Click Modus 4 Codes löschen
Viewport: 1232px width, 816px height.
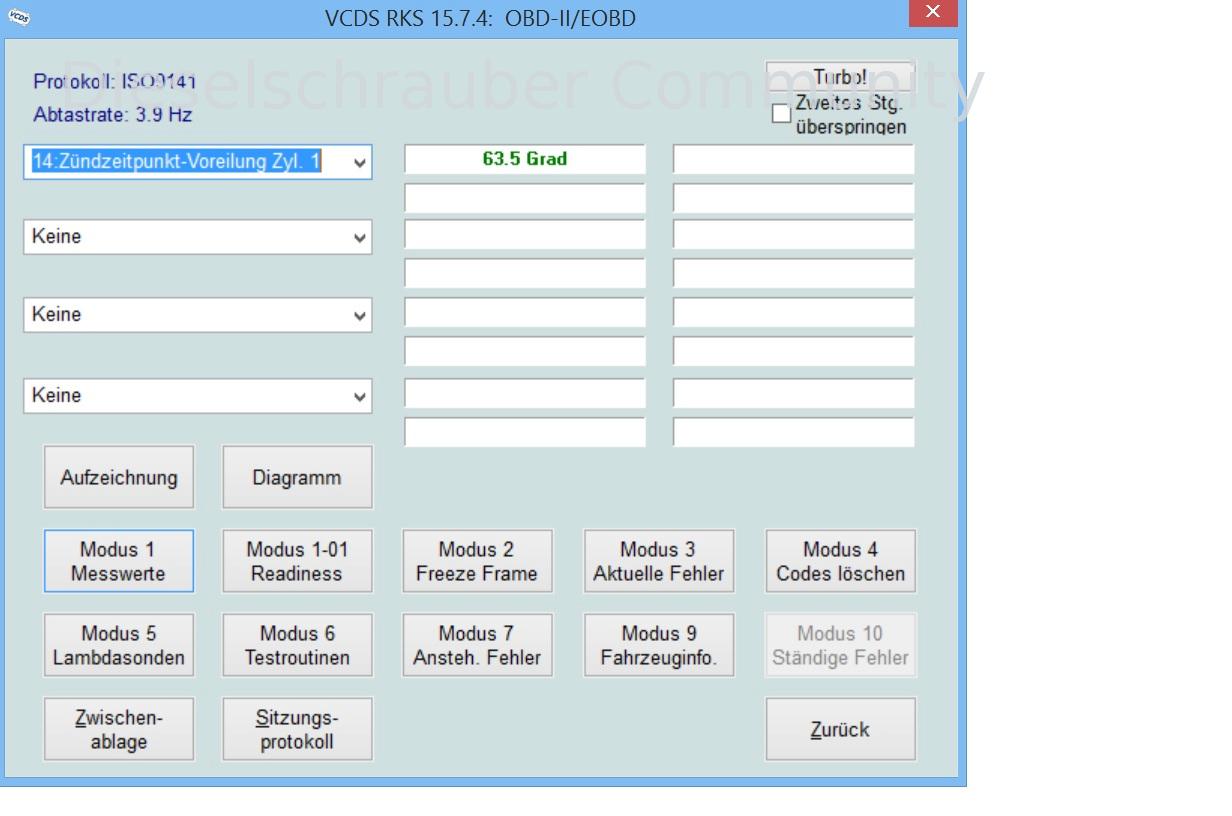coord(840,561)
